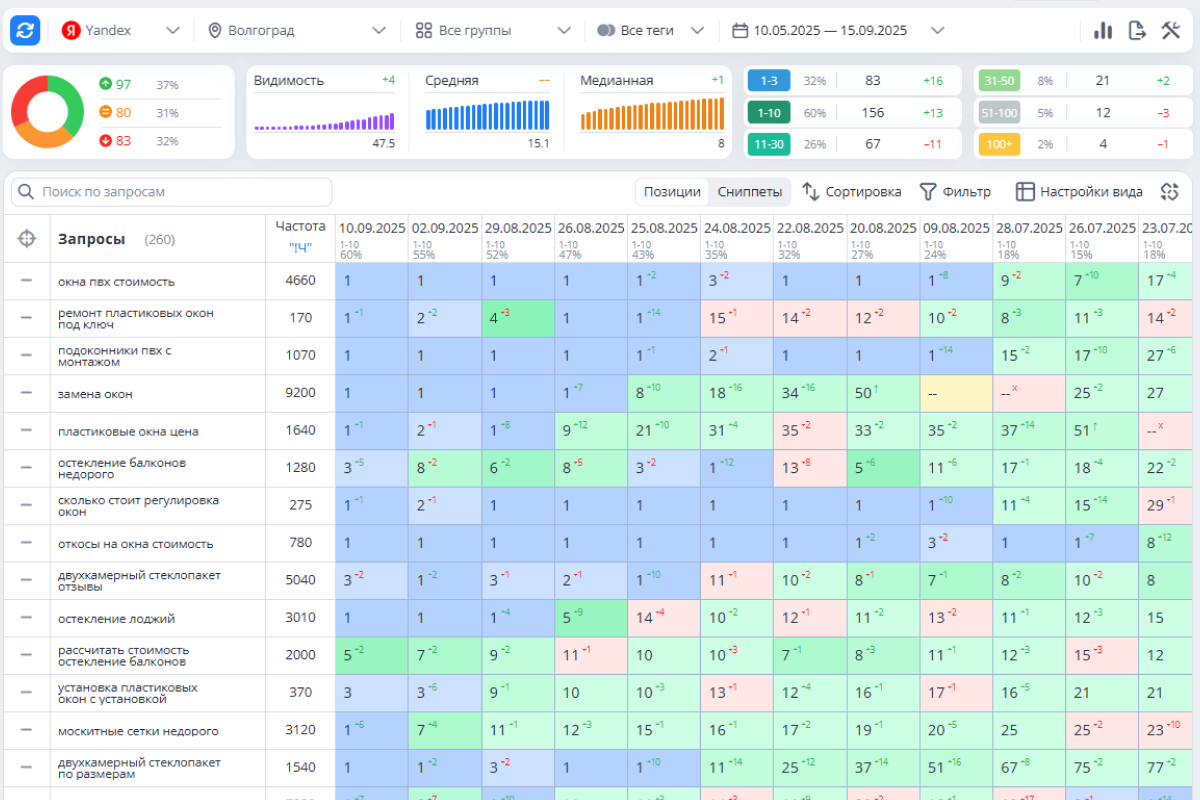Screen dimensions: 1200x800
Task: Click the export file icon
Action: tap(1137, 30)
